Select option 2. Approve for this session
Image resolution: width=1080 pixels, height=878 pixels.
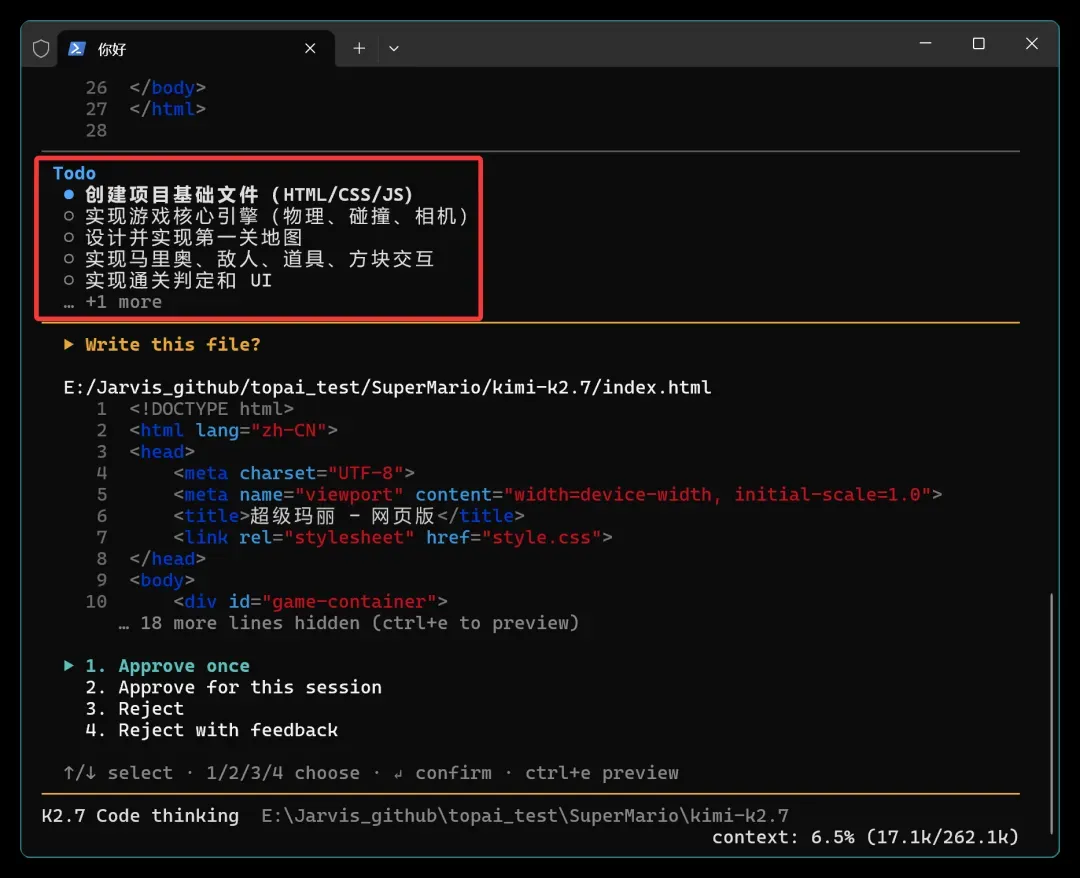tap(233, 687)
